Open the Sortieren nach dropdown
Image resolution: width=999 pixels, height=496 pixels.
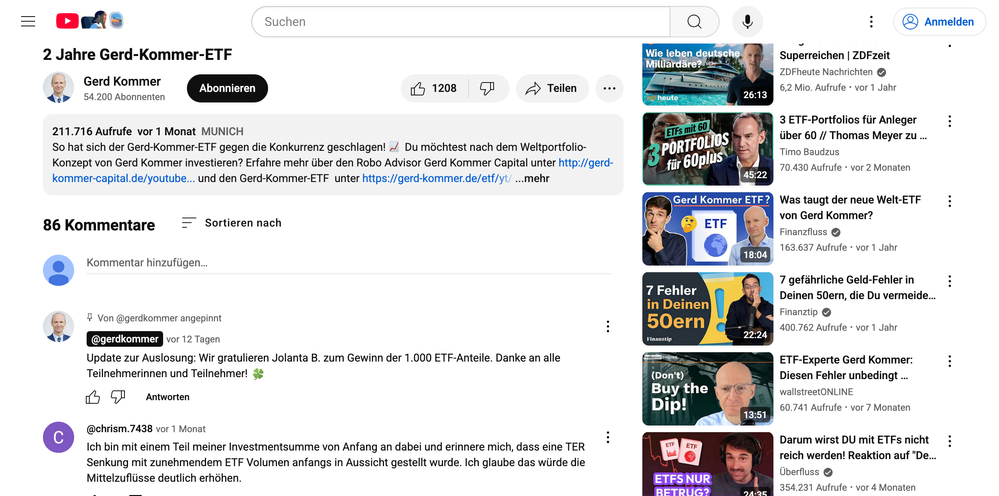coord(231,223)
